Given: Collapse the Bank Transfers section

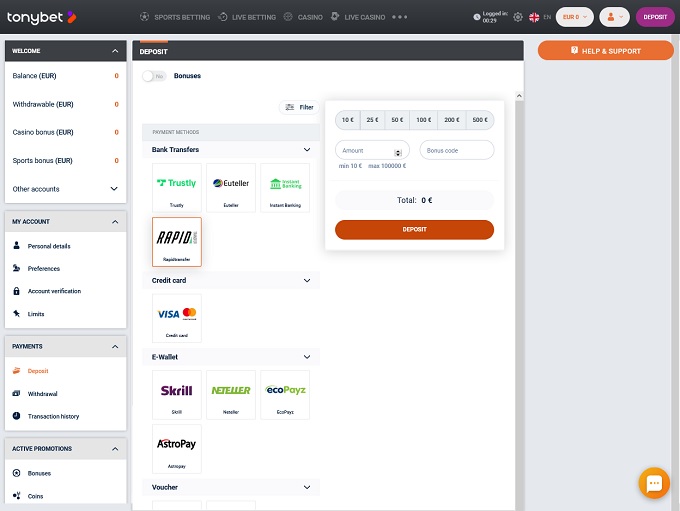Looking at the screenshot, I should pyautogui.click(x=307, y=150).
